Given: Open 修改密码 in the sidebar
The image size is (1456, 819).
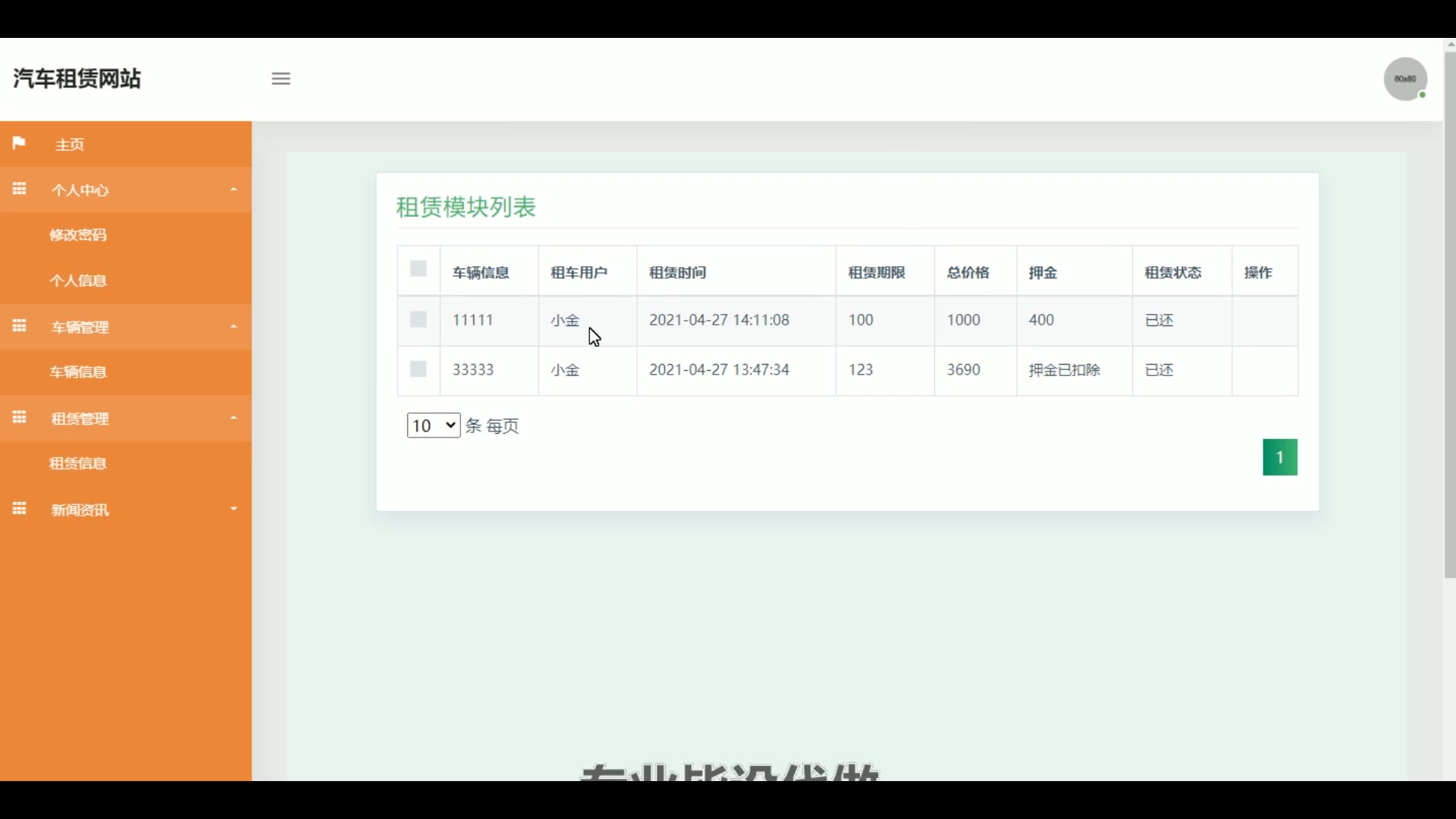Looking at the screenshot, I should coord(78,235).
